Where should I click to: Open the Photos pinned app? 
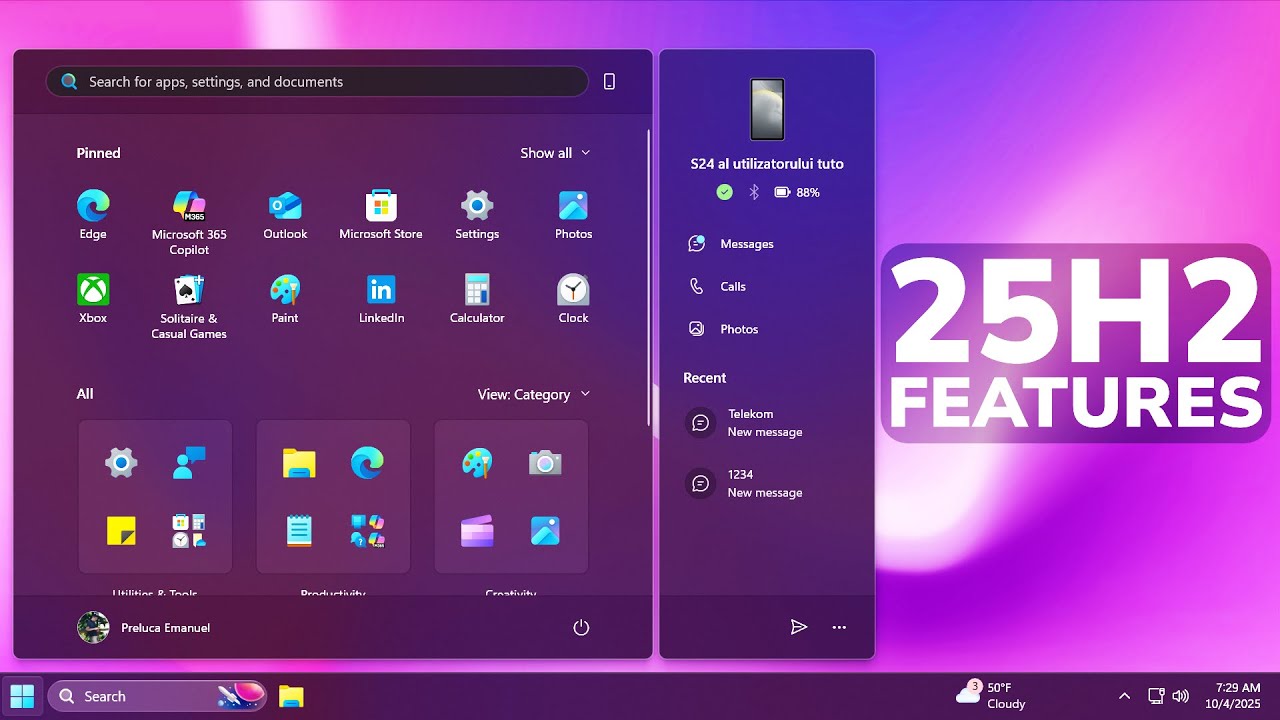point(573,215)
